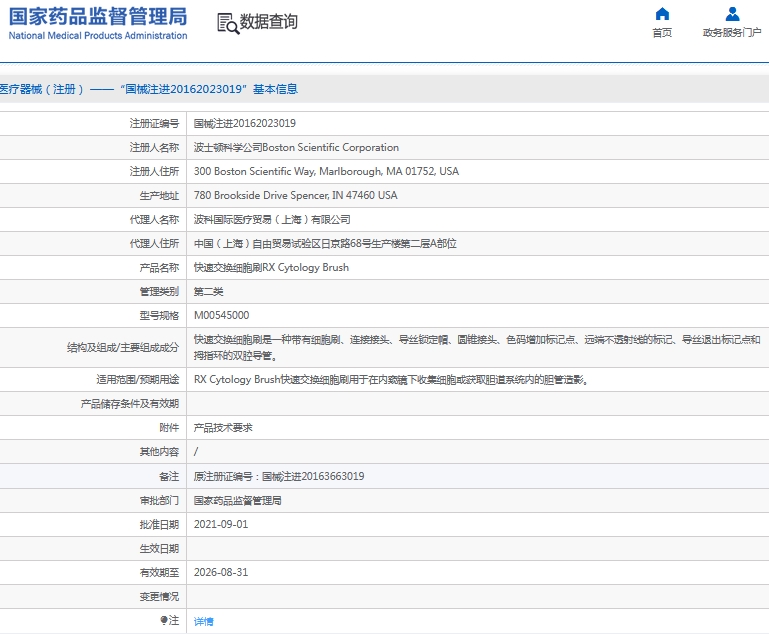Click the 生效日期 row label
The image size is (769, 634).
coord(159,548)
